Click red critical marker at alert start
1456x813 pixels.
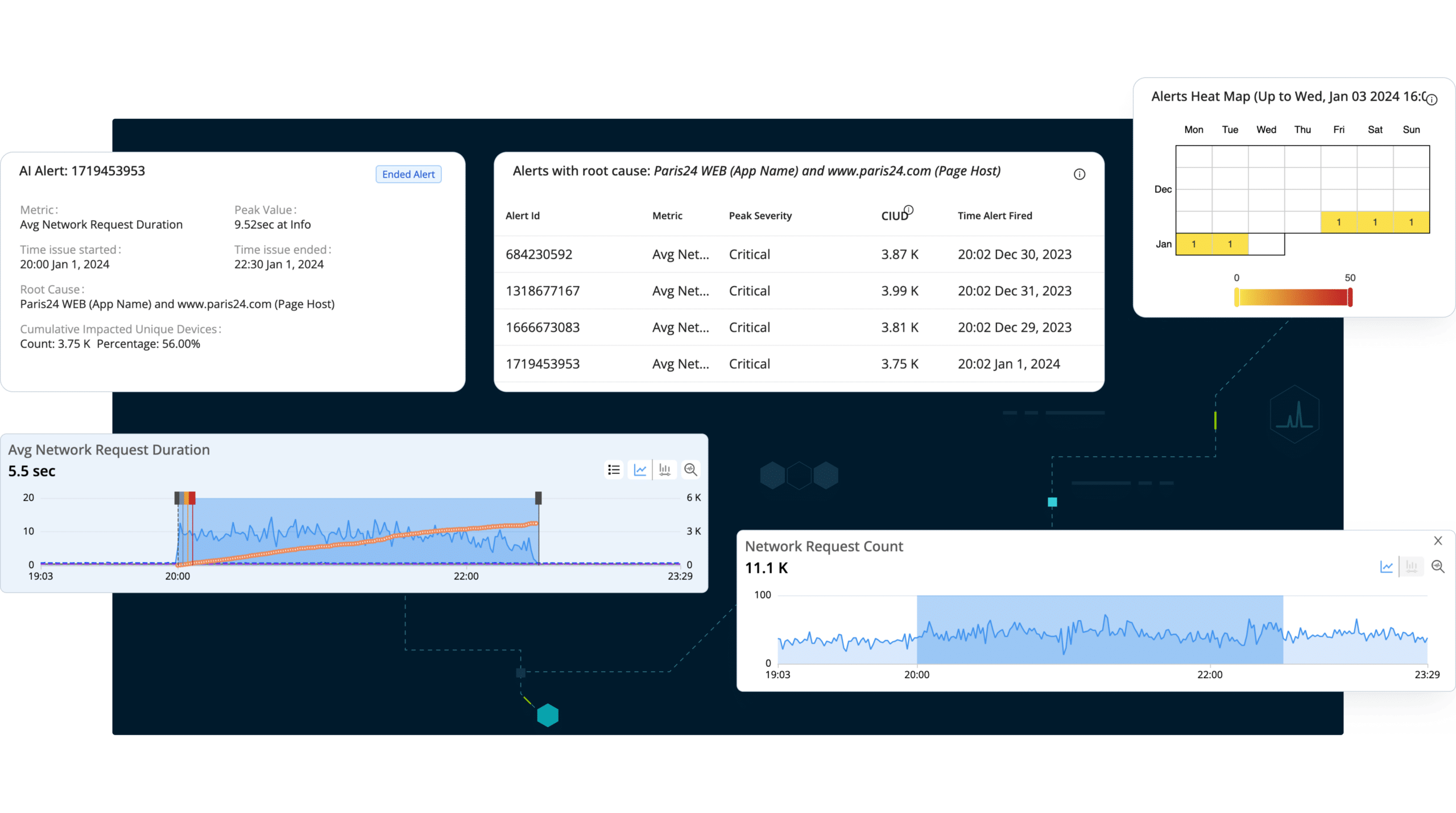click(192, 498)
